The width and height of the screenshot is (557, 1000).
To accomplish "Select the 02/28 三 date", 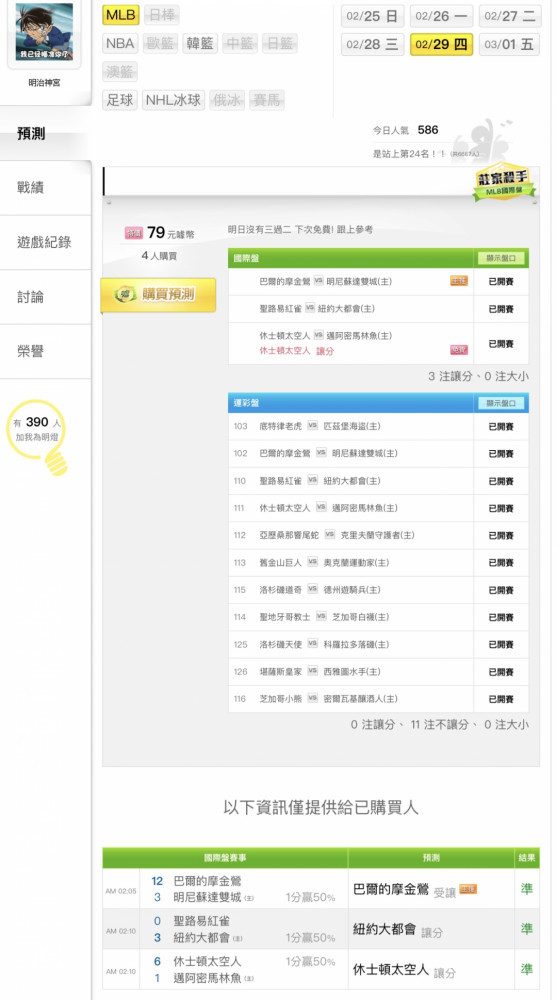I will point(373,45).
